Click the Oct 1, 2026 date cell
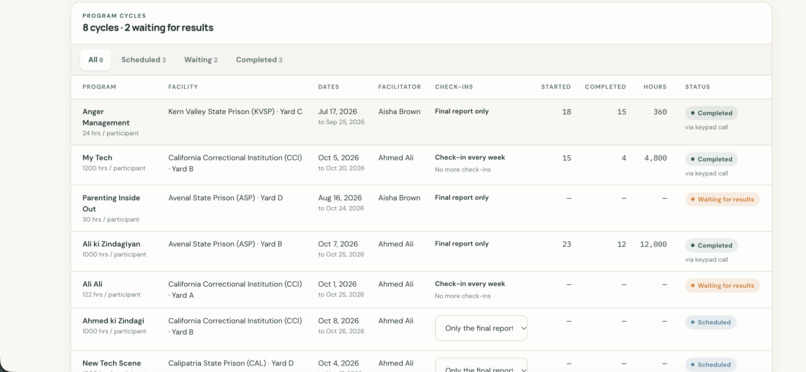This screenshot has height=372, width=806. coord(338,284)
